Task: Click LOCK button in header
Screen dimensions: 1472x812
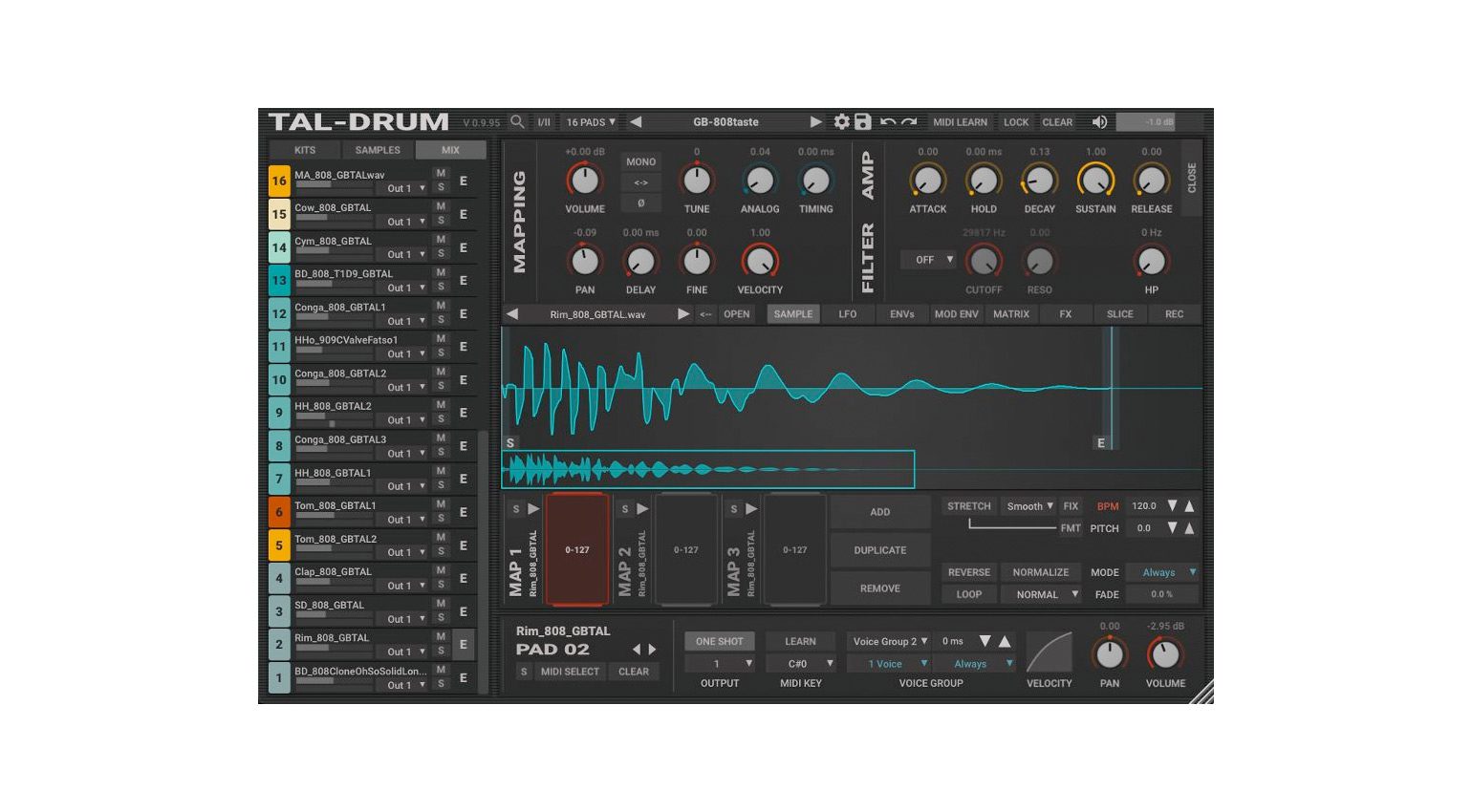Action: [x=1016, y=122]
